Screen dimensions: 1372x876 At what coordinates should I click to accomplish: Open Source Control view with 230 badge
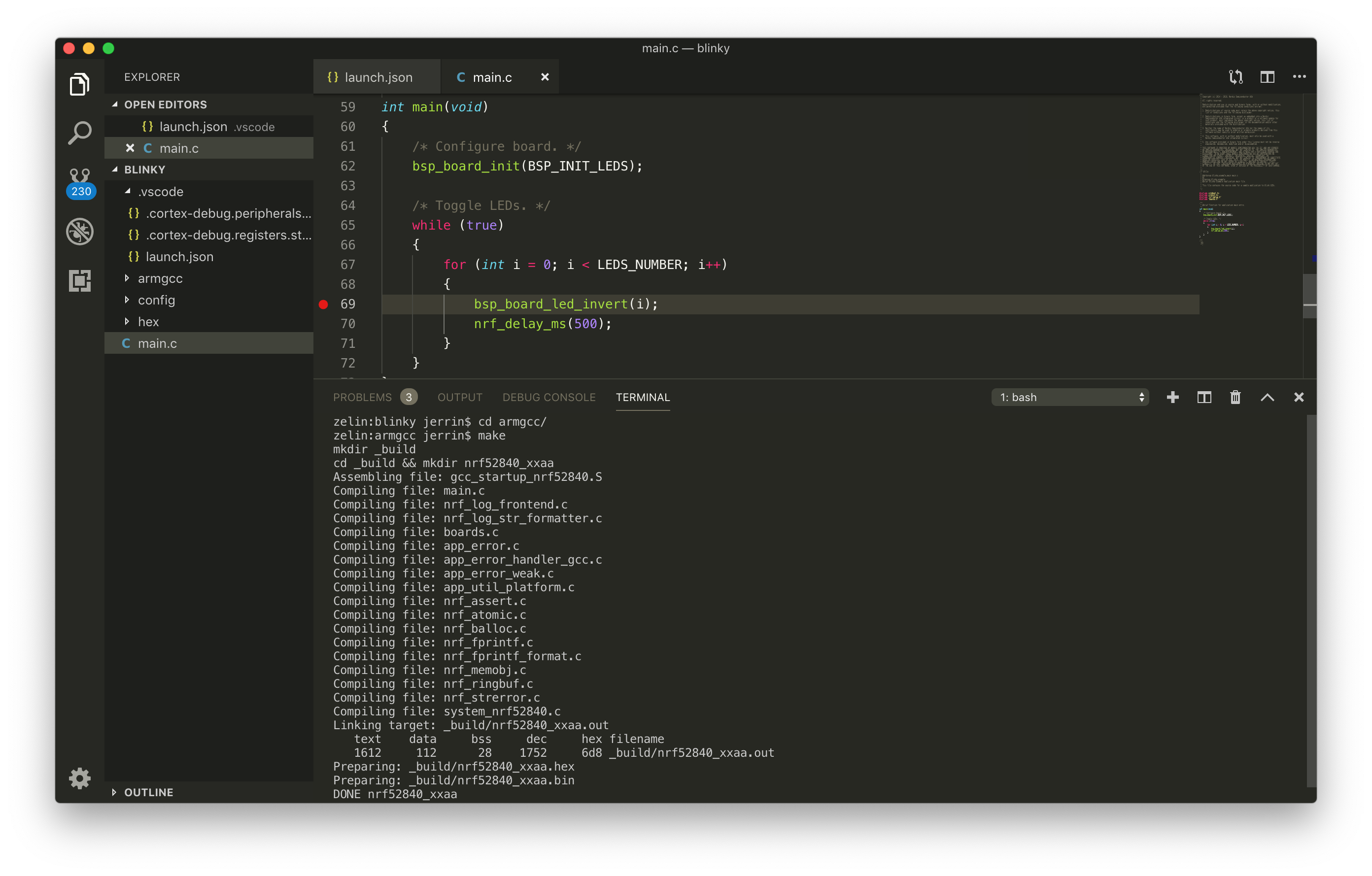pos(80,182)
